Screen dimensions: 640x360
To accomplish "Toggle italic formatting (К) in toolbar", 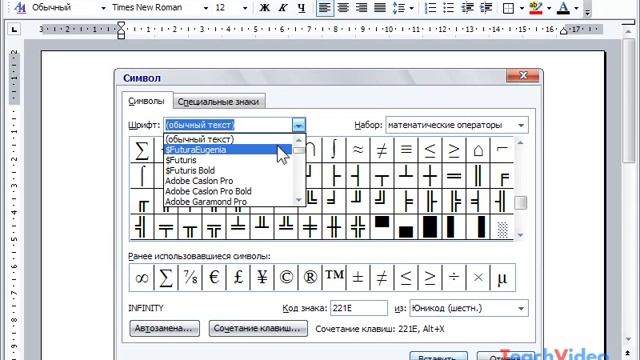I will click(x=282, y=8).
